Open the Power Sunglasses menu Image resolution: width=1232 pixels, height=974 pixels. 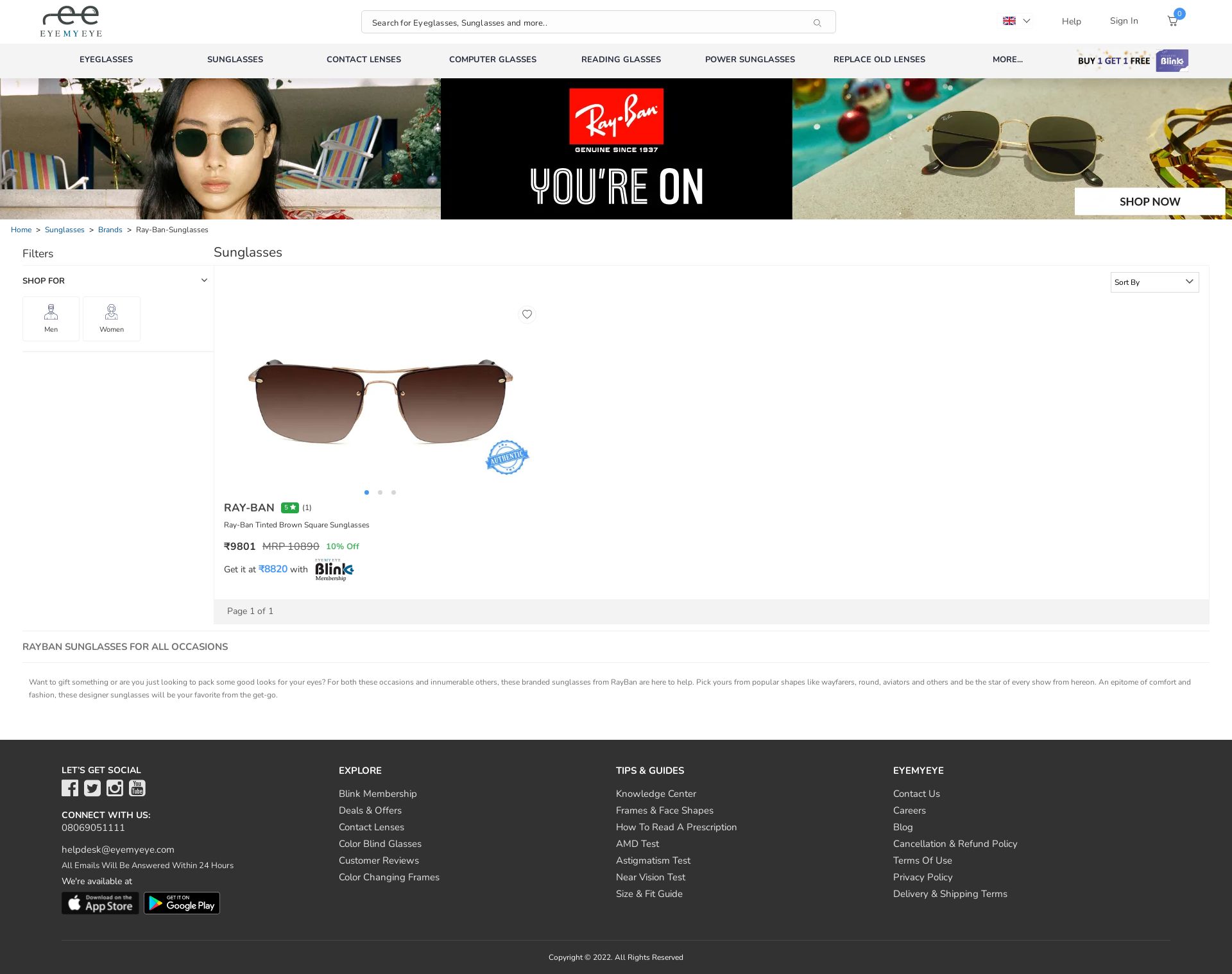750,60
